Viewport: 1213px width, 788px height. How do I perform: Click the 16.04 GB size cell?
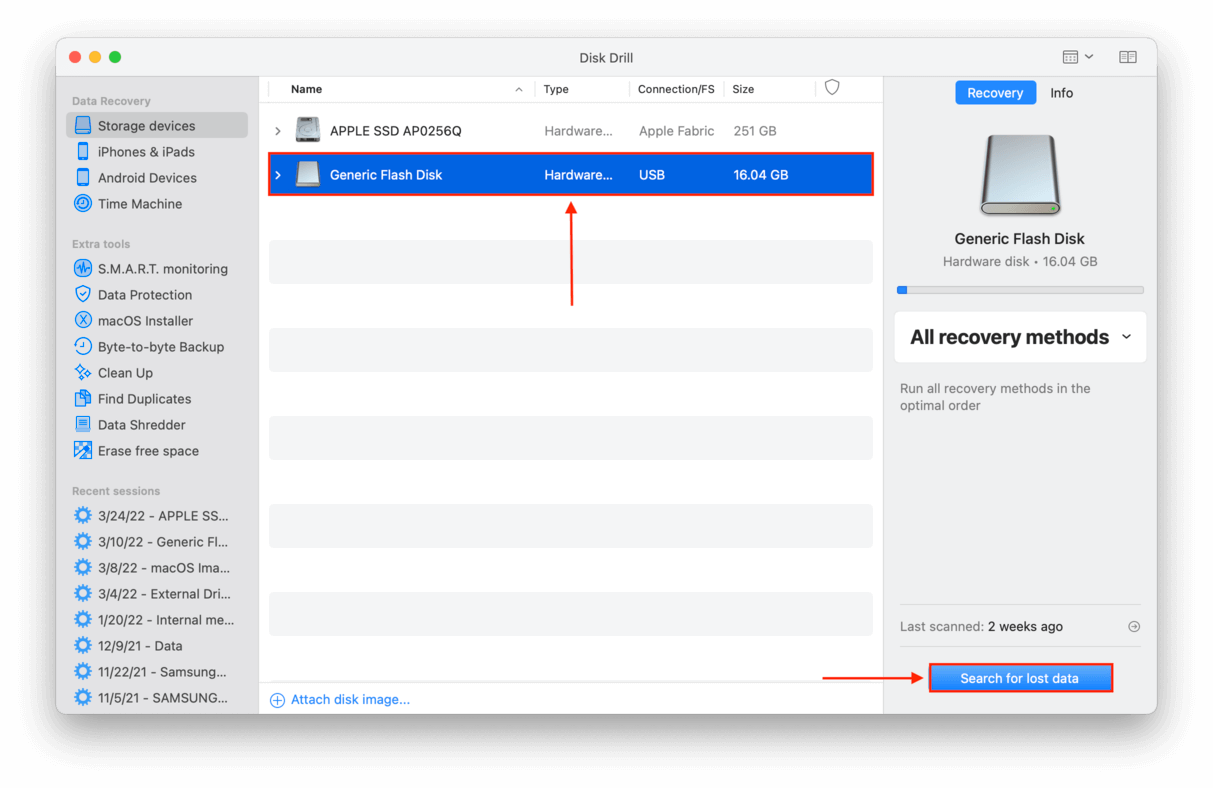(x=761, y=175)
